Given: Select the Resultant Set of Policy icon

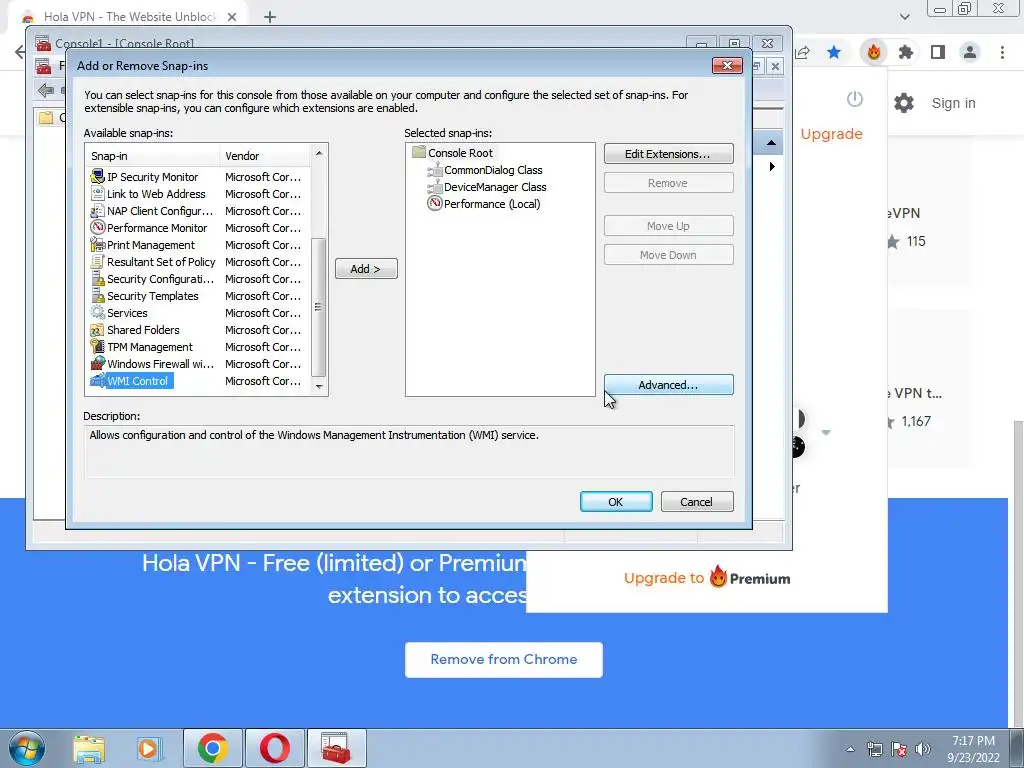Looking at the screenshot, I should coord(97,261).
